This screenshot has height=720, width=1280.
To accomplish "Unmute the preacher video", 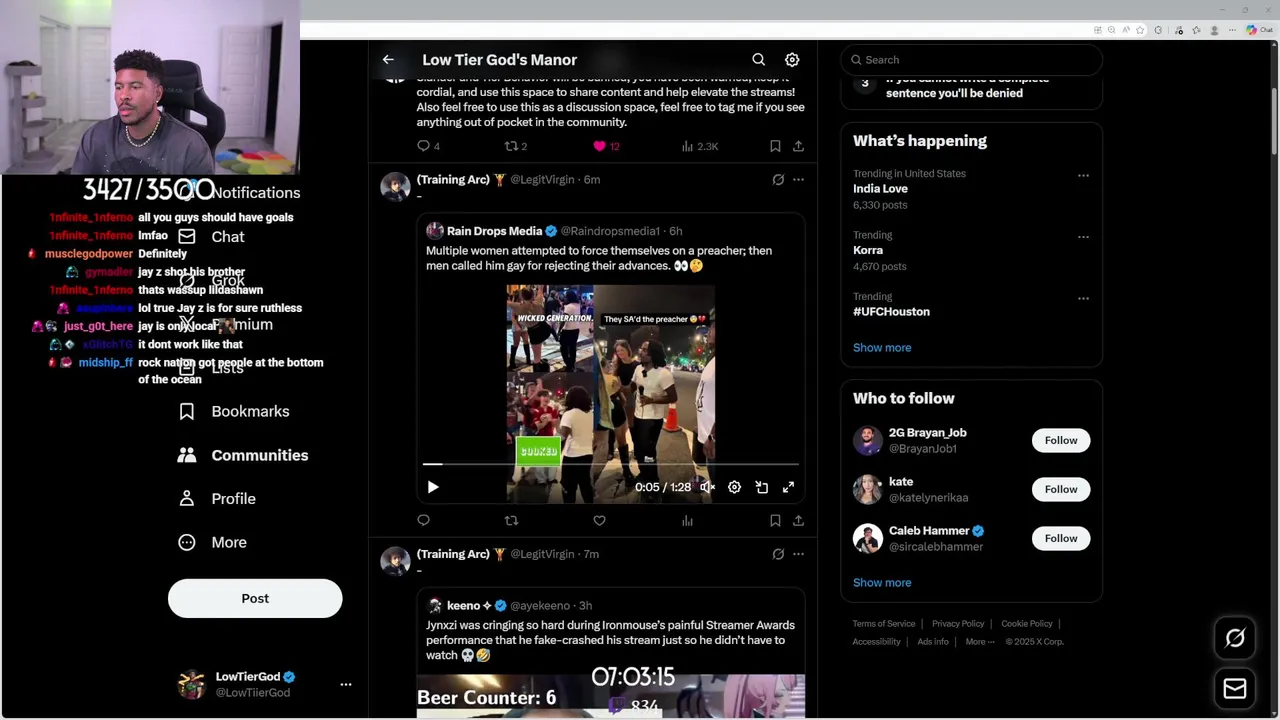I will coord(707,487).
